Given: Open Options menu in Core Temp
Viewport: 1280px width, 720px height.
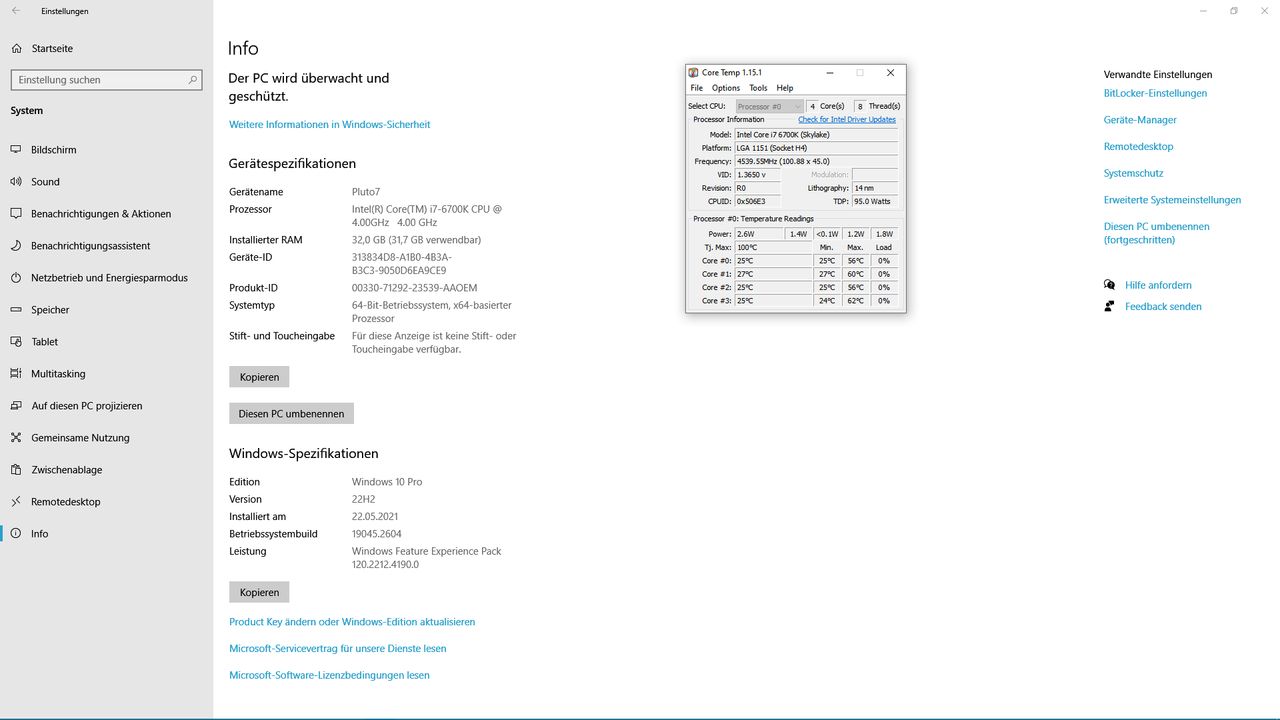Looking at the screenshot, I should (726, 88).
